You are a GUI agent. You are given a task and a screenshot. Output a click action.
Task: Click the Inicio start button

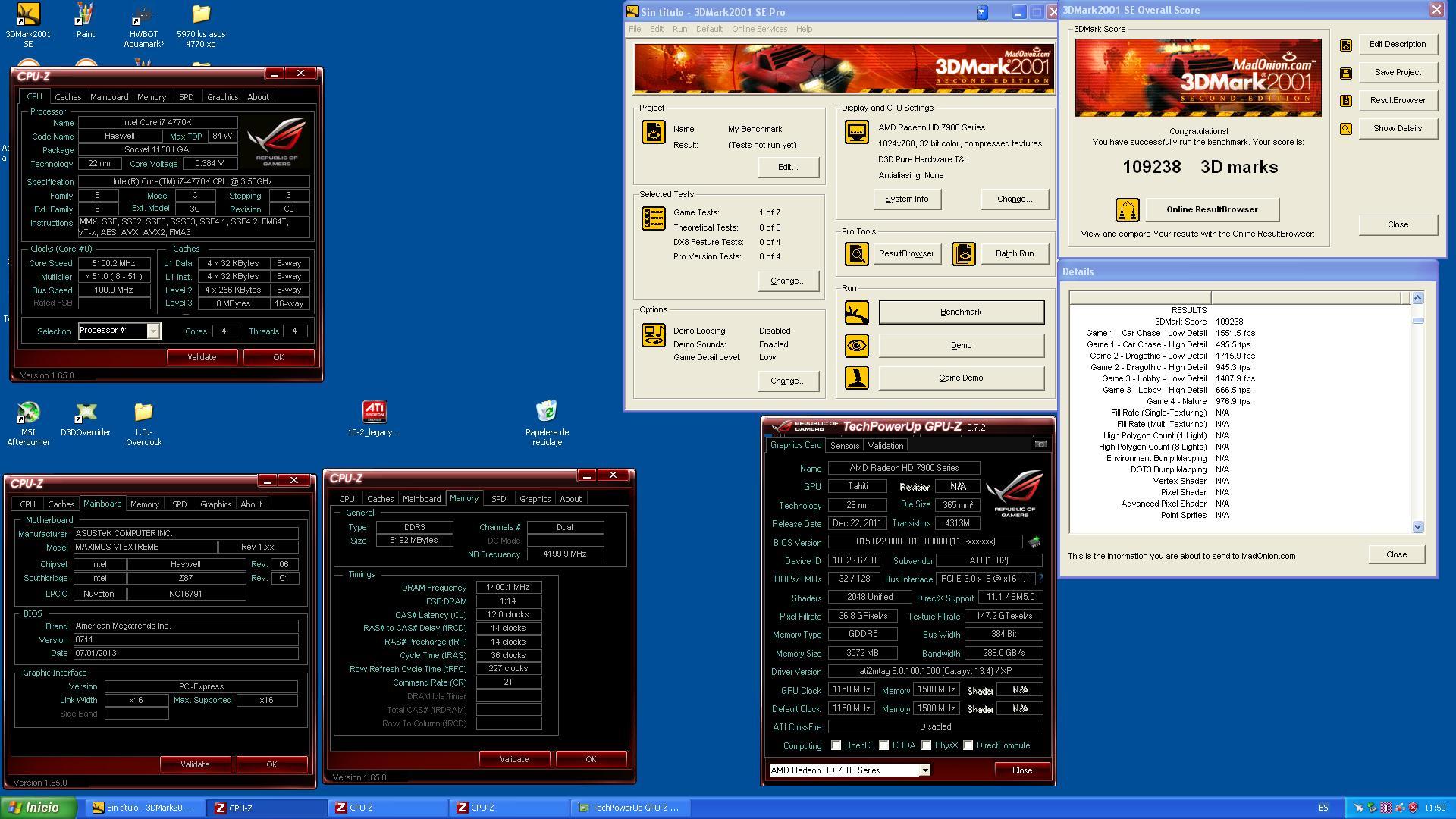(39, 808)
